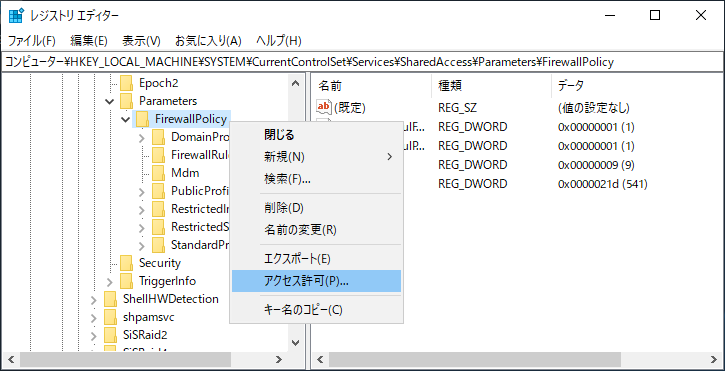The height and width of the screenshot is (371, 725).
Task: Collapse the Parameters key
Action: (110, 101)
